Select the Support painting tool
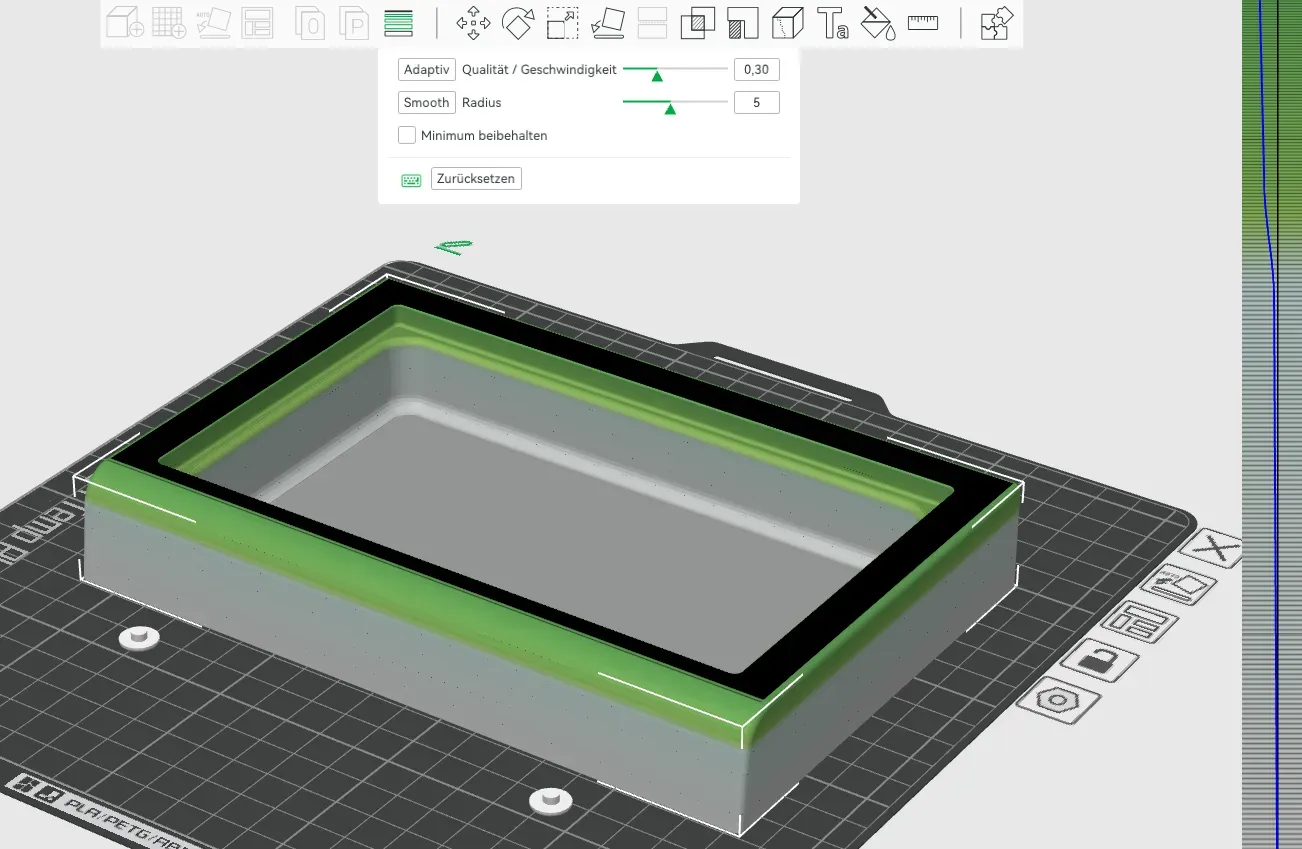Screen dimensions: 1302x849 tap(742, 22)
